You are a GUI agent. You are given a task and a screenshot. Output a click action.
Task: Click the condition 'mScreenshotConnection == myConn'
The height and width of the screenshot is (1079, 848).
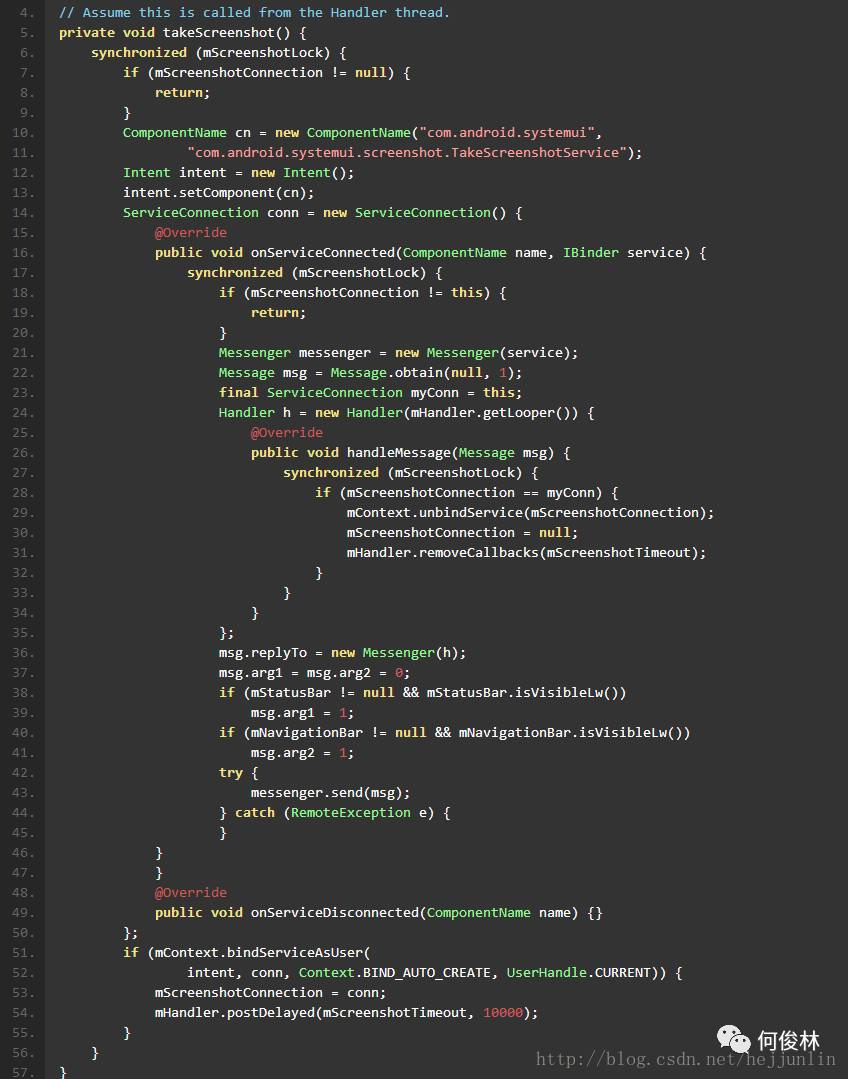click(470, 492)
